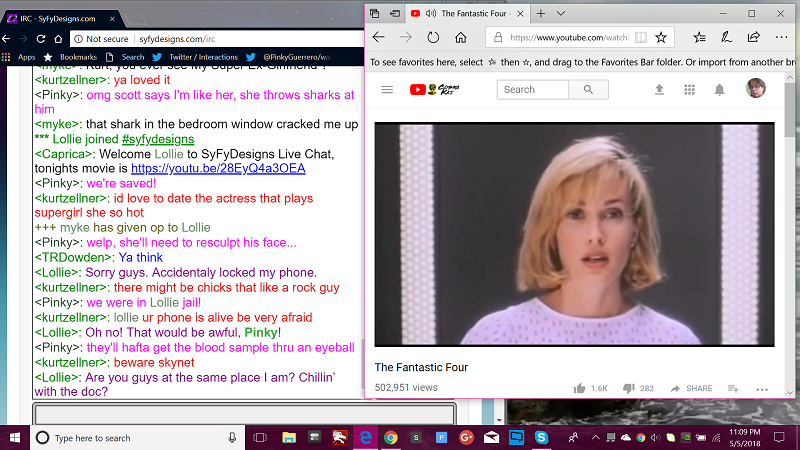Select The Fantastic Four Edge tab

(467, 14)
